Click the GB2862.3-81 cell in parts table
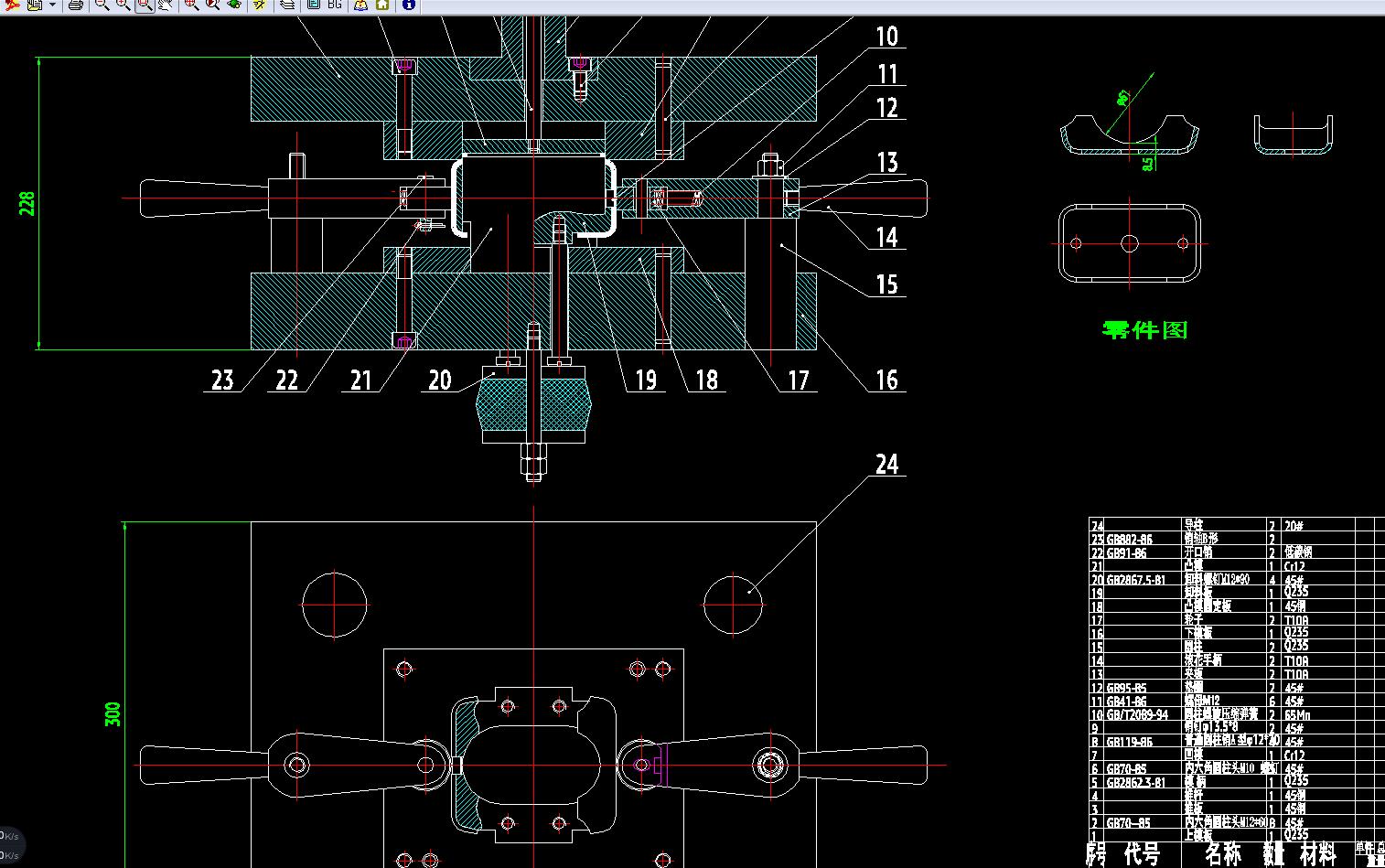 pyautogui.click(x=1135, y=782)
